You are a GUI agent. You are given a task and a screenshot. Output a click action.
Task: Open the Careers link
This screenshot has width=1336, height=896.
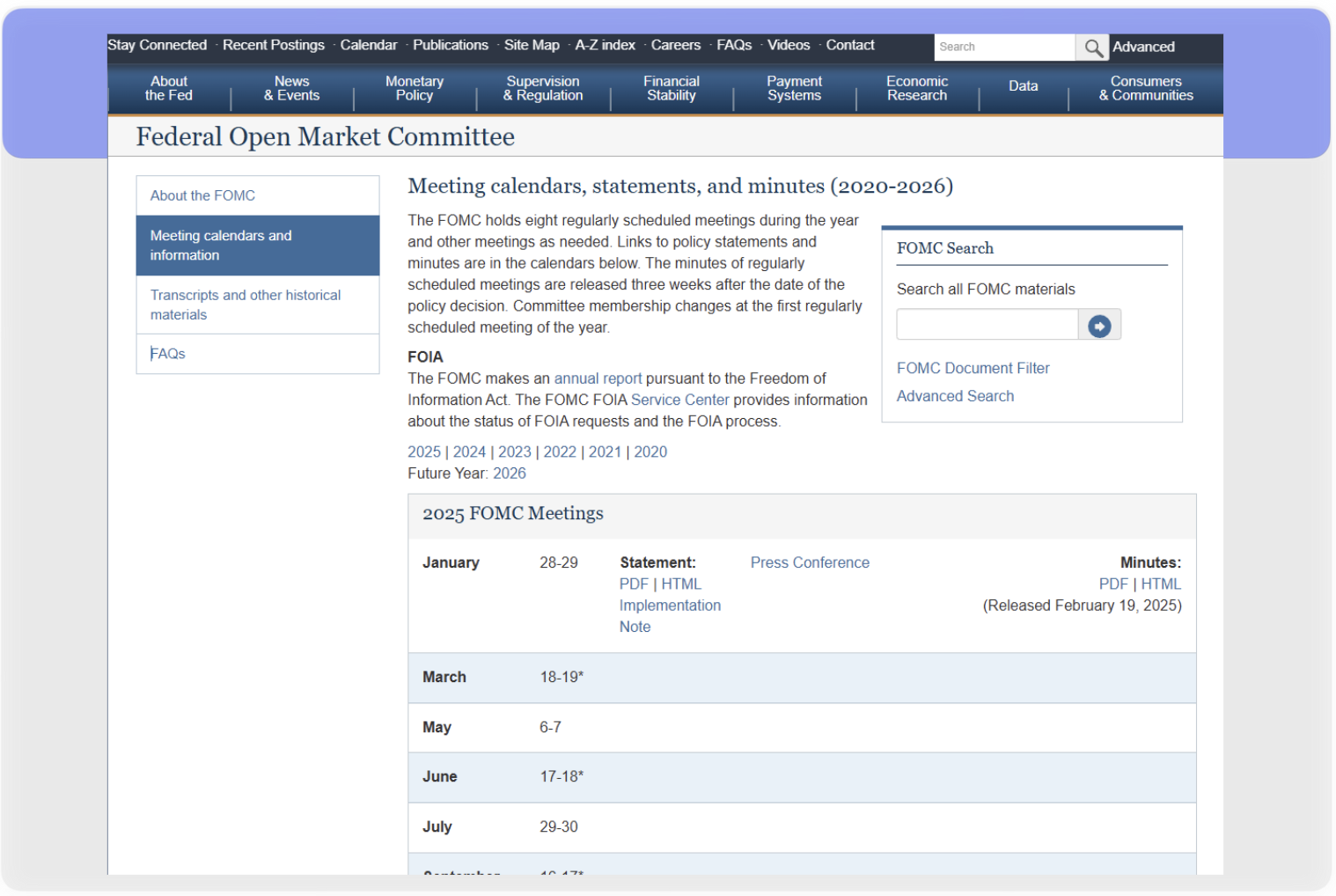click(676, 45)
